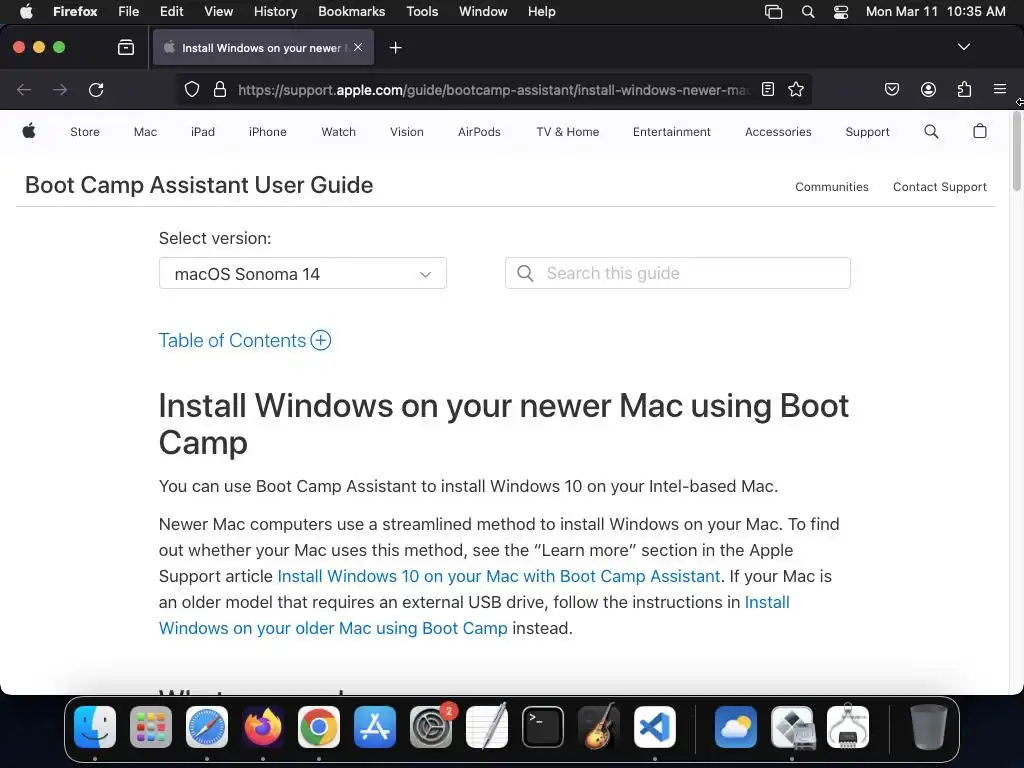Open Support section
This screenshot has height=768, width=1024.
[867, 132]
